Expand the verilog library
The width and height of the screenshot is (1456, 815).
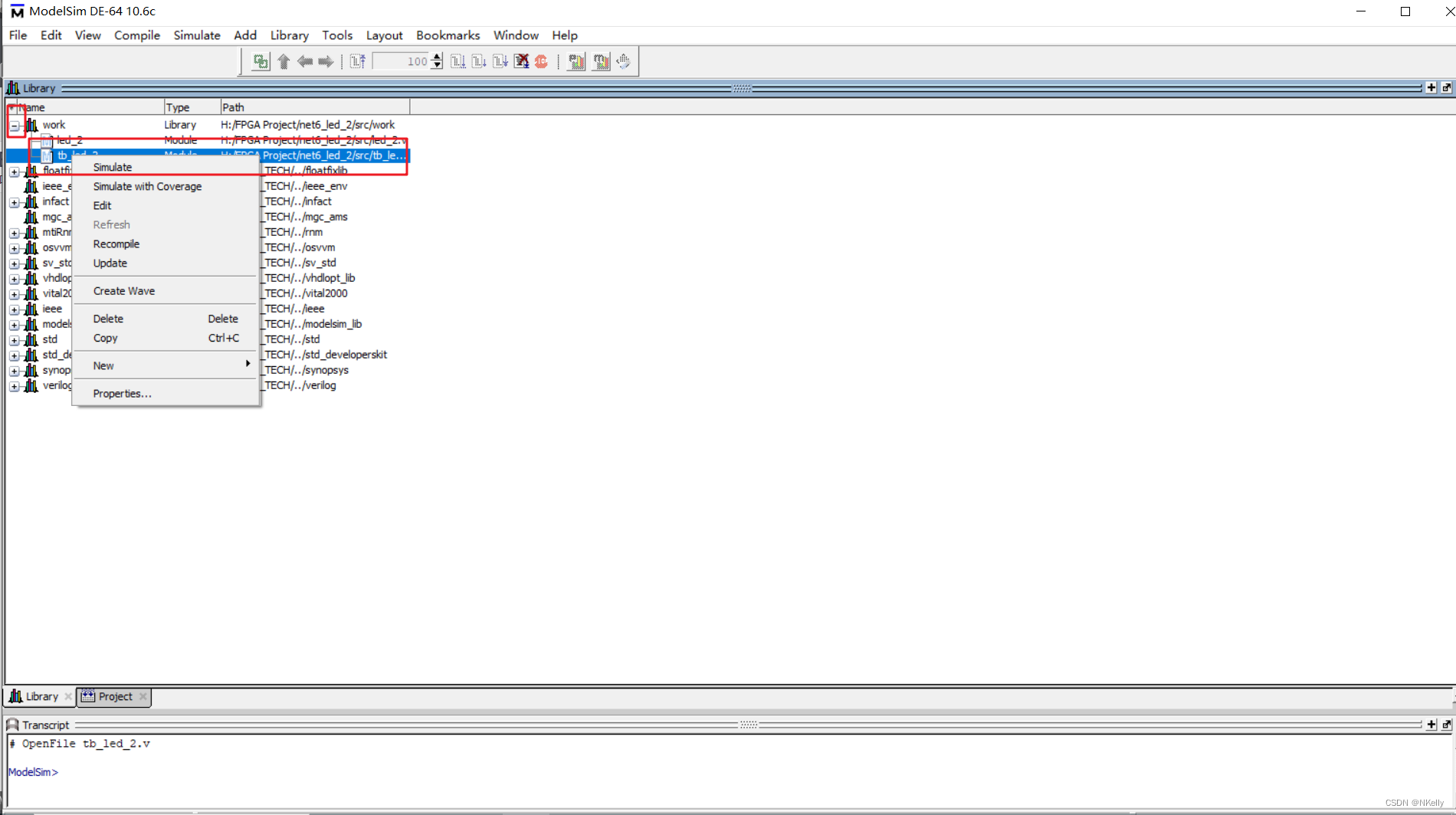[x=15, y=386]
